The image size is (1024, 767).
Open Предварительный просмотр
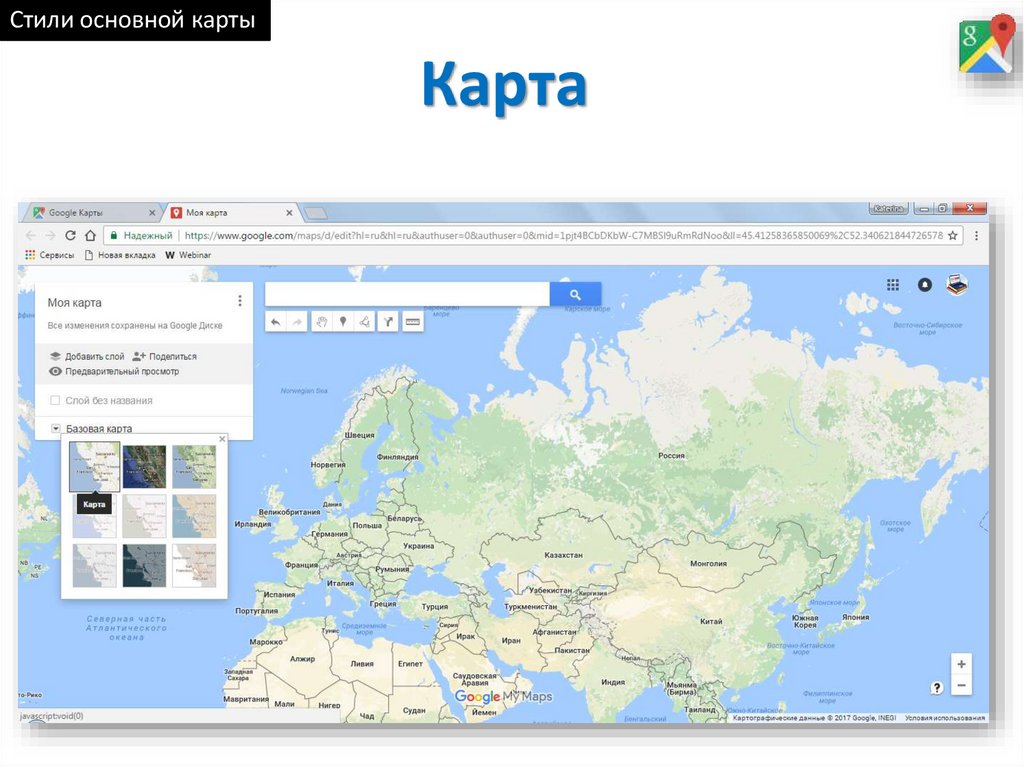coord(114,372)
